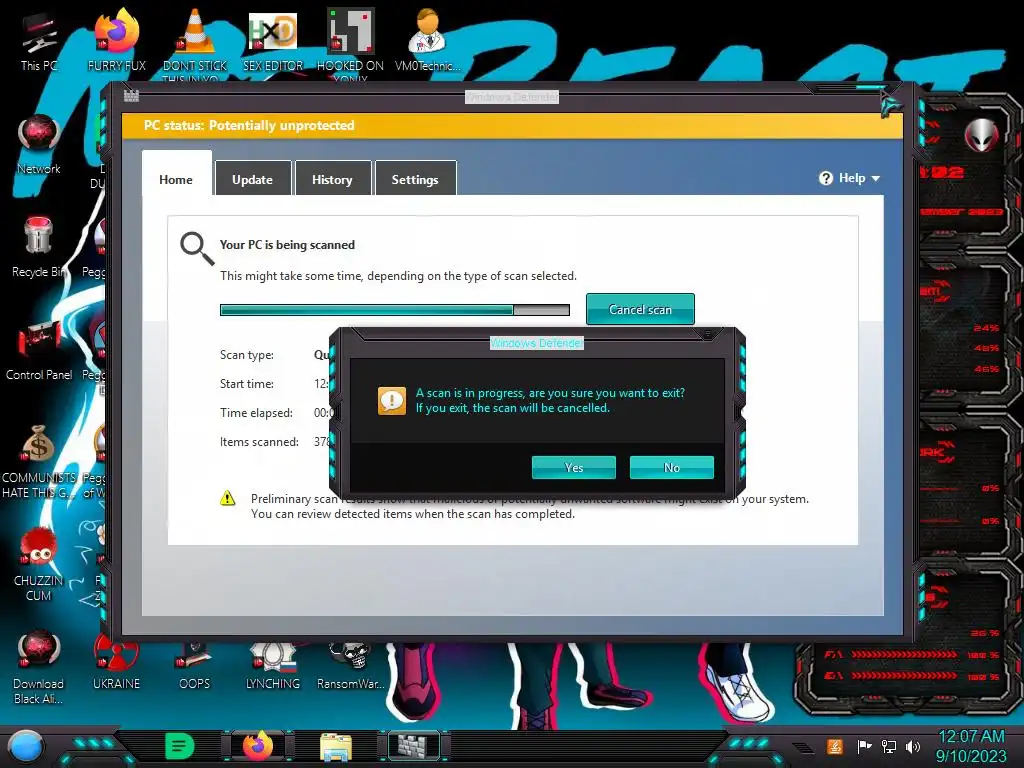The width and height of the screenshot is (1024, 768).
Task: Open File Explorer from the taskbar
Action: point(336,747)
